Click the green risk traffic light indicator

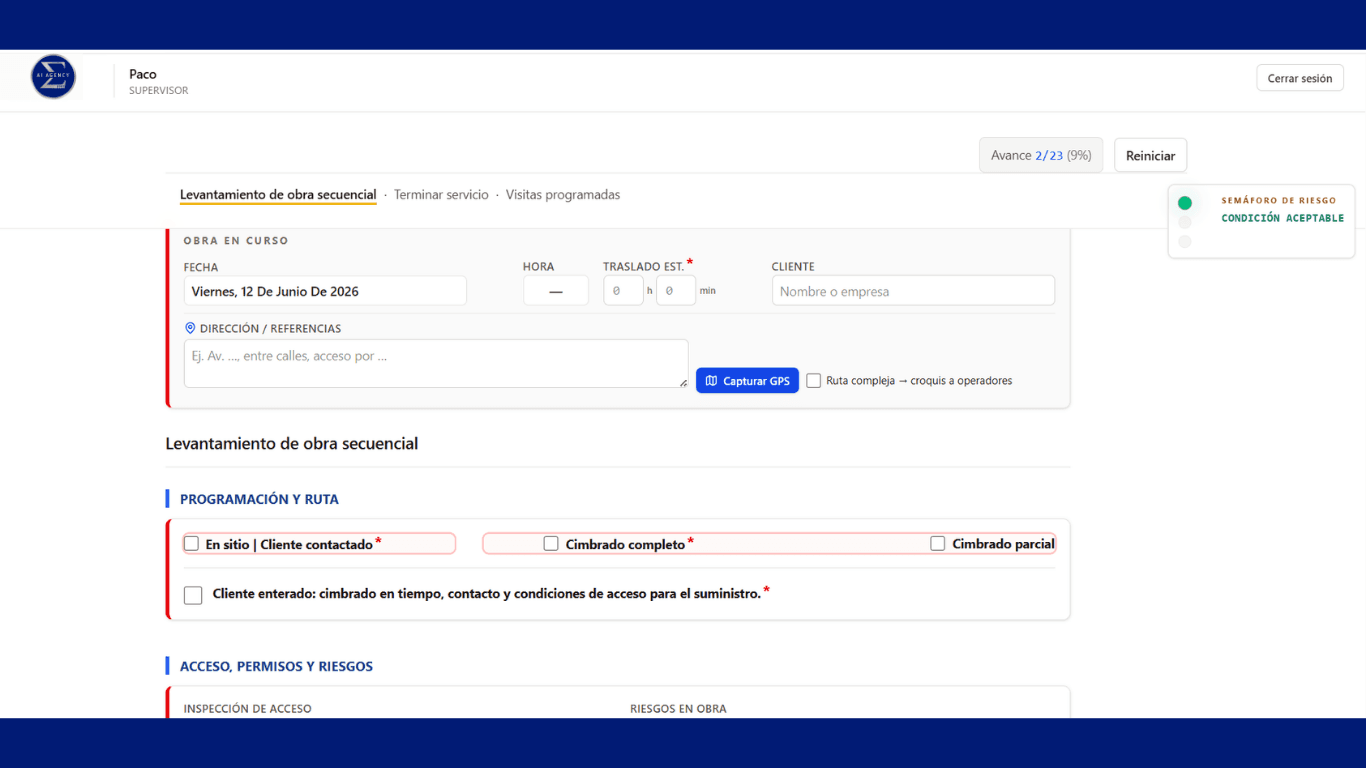click(x=1185, y=203)
